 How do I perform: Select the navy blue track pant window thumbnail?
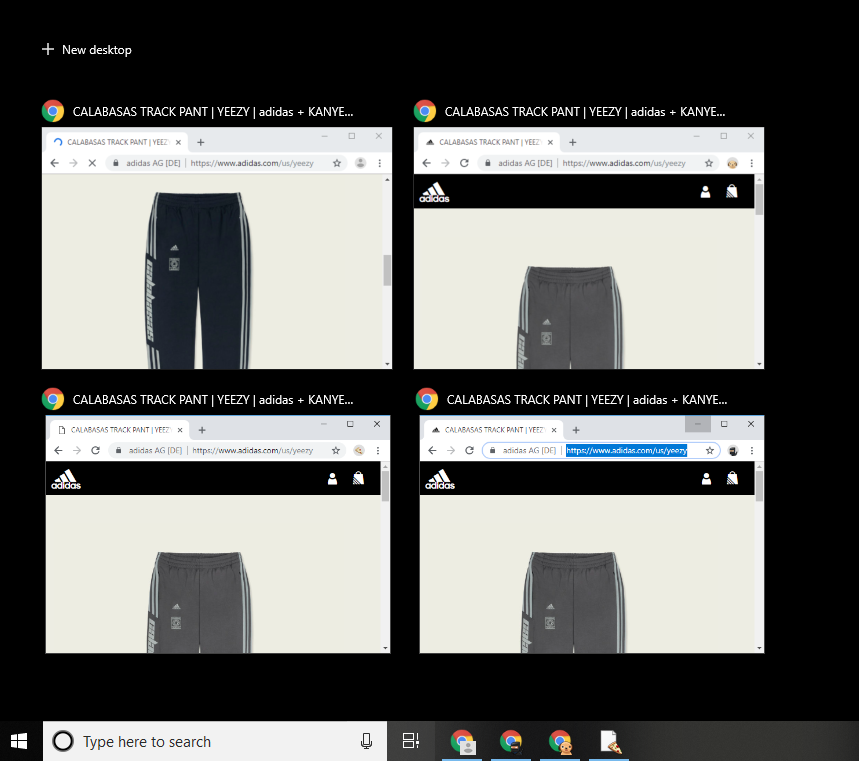tap(215, 270)
